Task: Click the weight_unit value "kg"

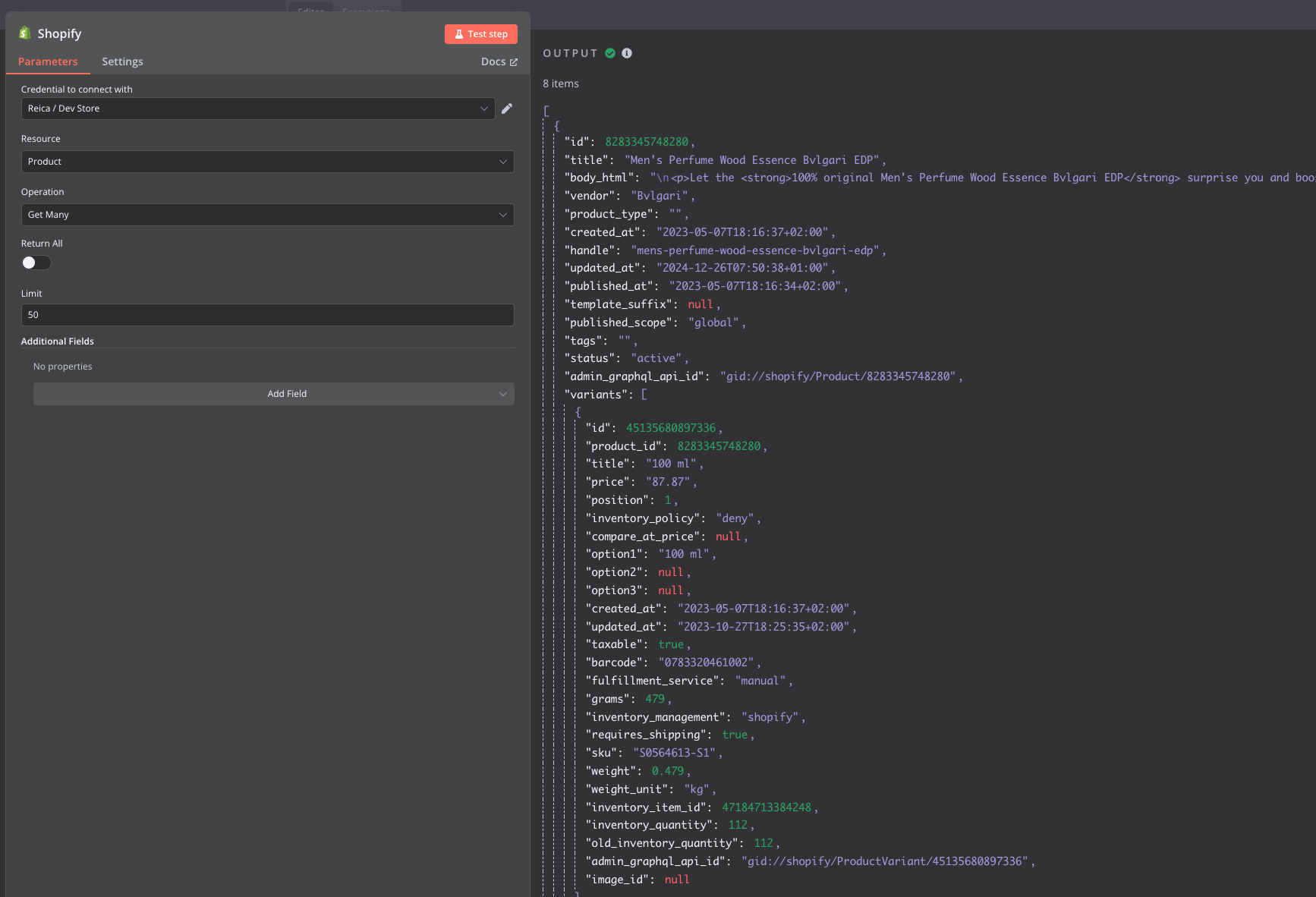Action: click(697, 789)
